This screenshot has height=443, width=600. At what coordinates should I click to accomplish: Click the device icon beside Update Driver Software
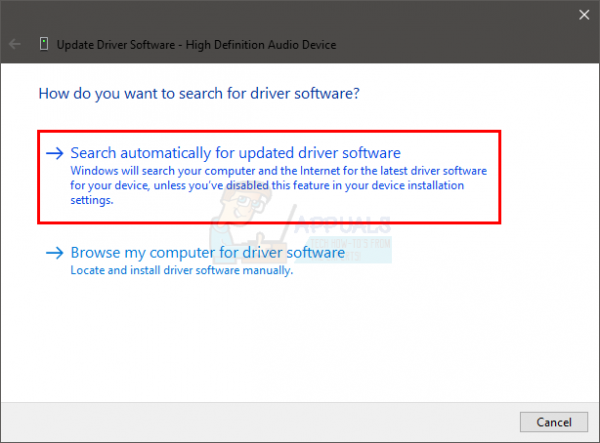coord(44,44)
